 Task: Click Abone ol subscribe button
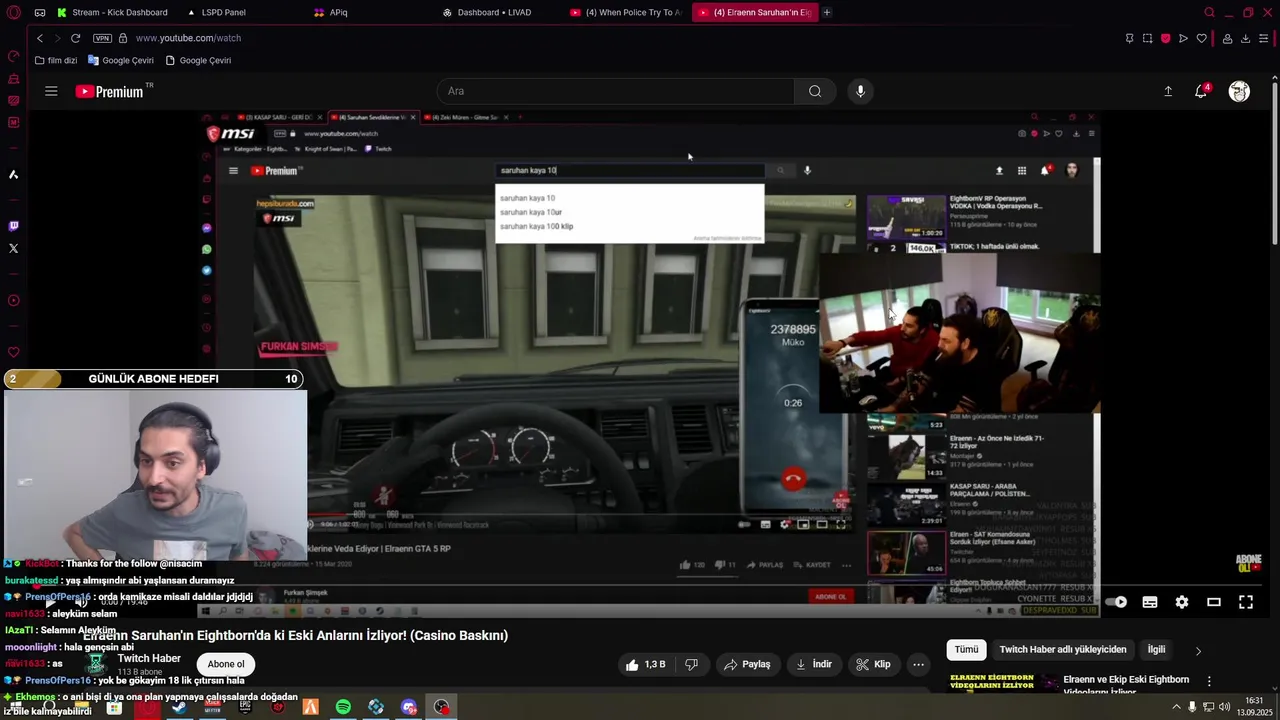226,664
